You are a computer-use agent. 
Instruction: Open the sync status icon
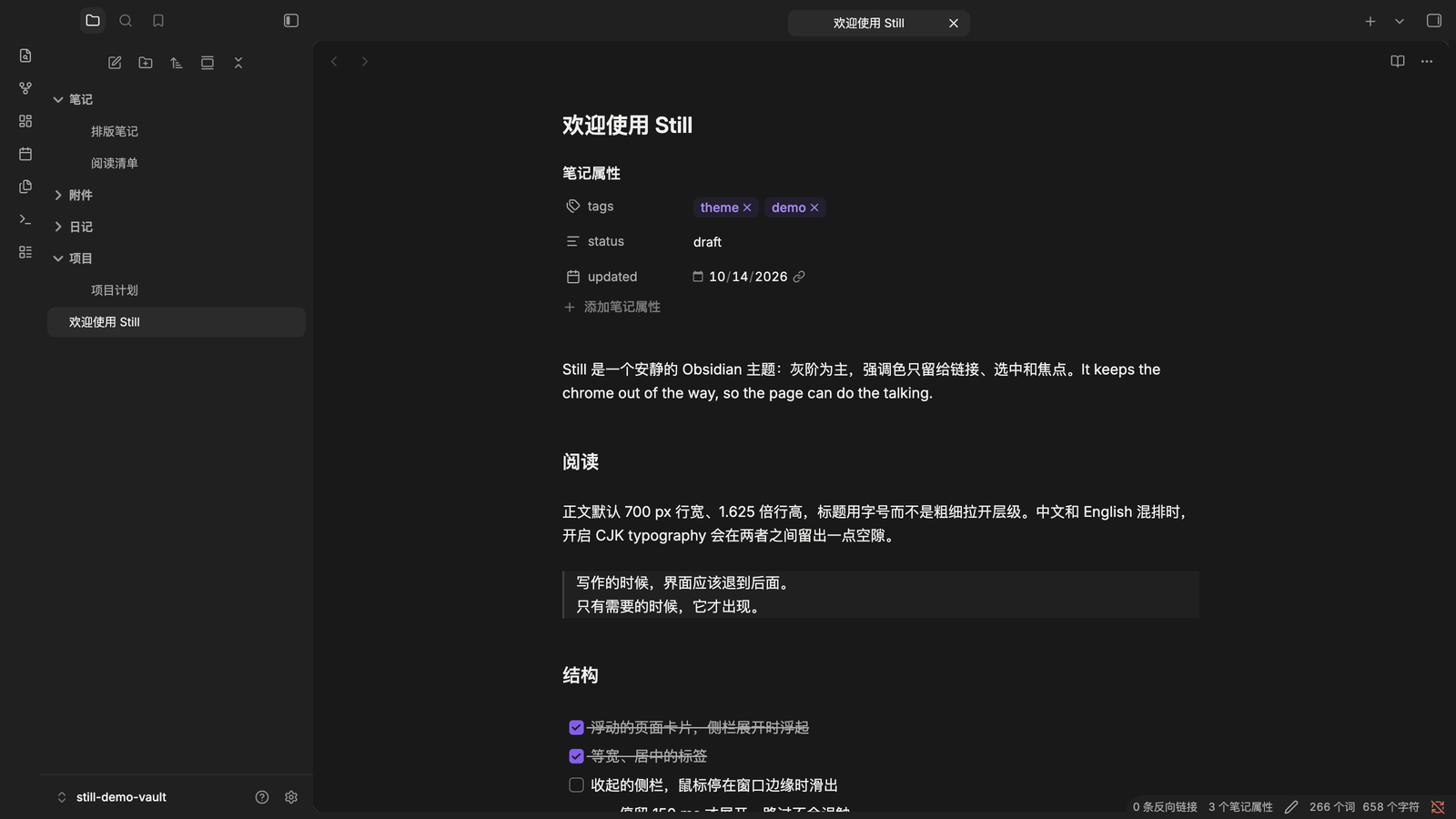coord(1438,807)
